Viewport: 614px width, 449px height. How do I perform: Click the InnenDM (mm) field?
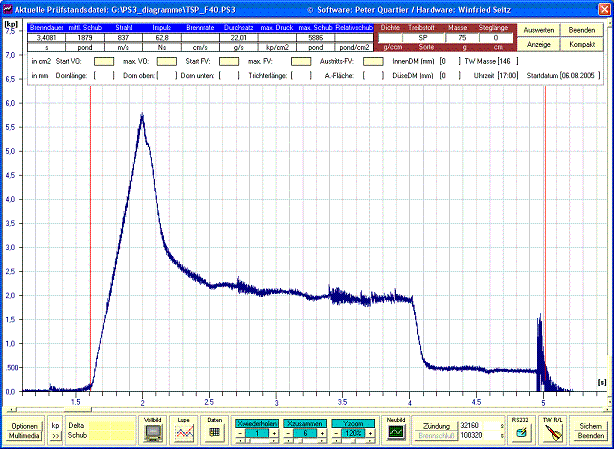pos(449,61)
